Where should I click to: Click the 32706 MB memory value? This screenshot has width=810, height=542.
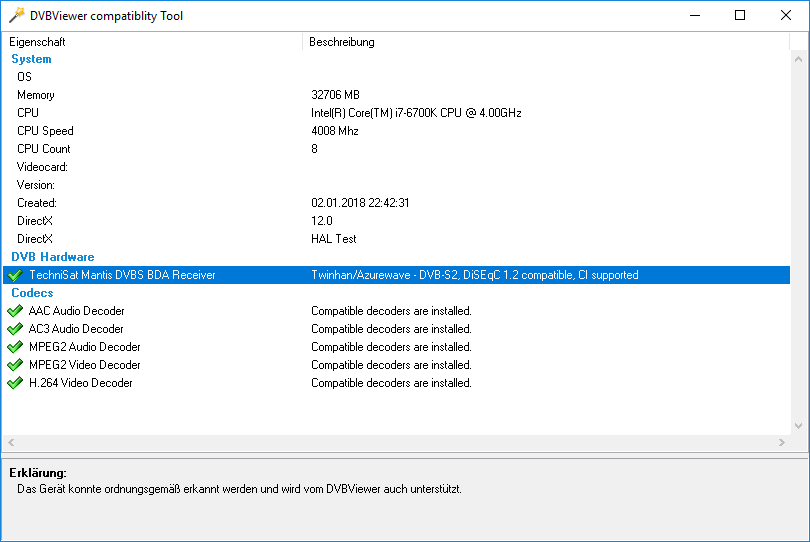pyautogui.click(x=335, y=95)
